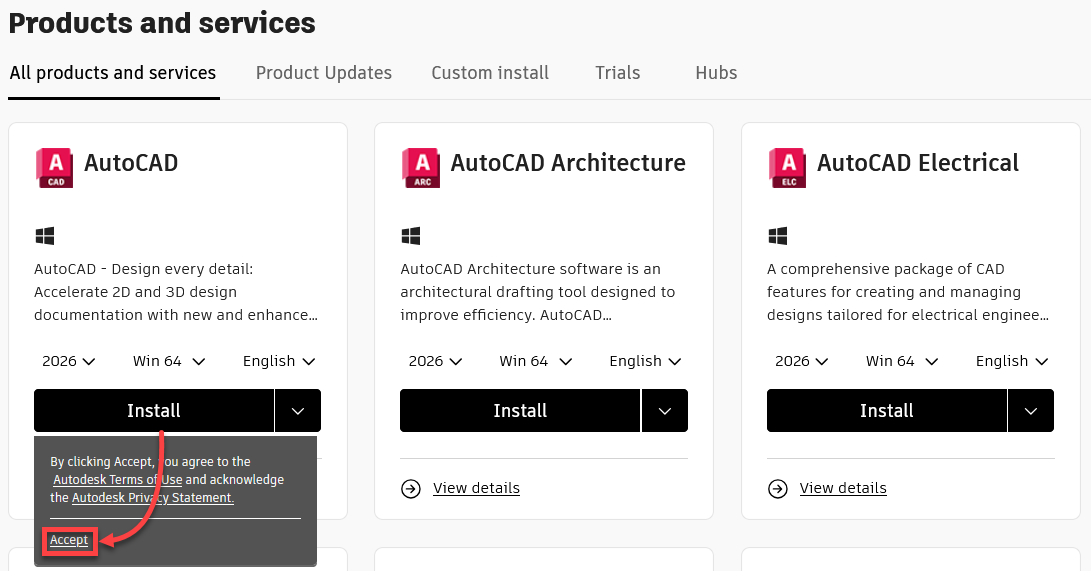Click arrow circle icon in AutoCAD Electrical card

click(777, 489)
